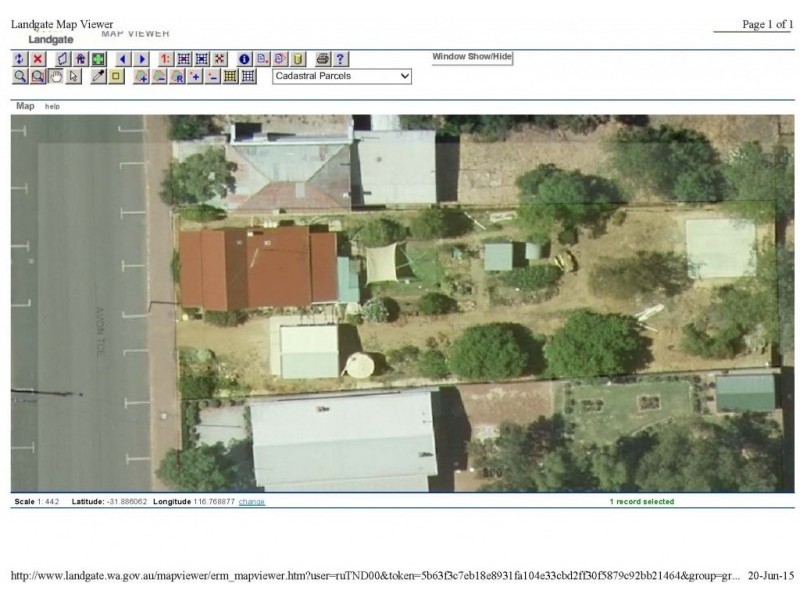Click the red X clear icon
Screen dimensions: 800x600
(38, 59)
